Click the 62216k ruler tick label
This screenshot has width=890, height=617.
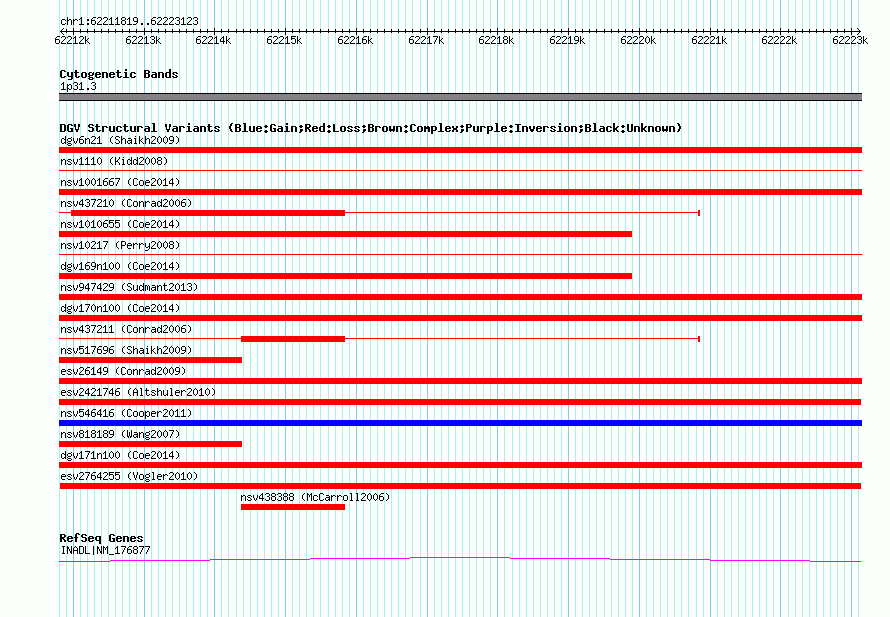point(355,40)
